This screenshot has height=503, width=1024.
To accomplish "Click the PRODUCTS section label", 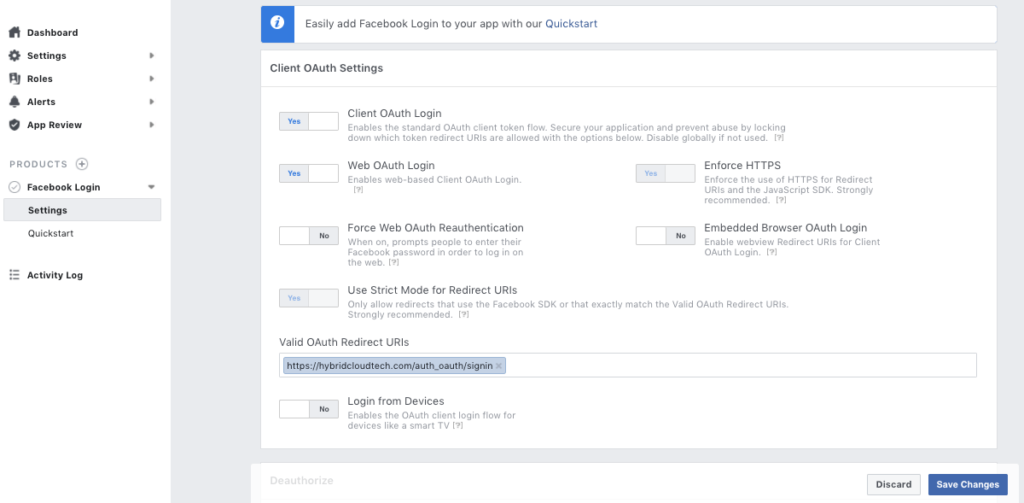I will point(39,164).
